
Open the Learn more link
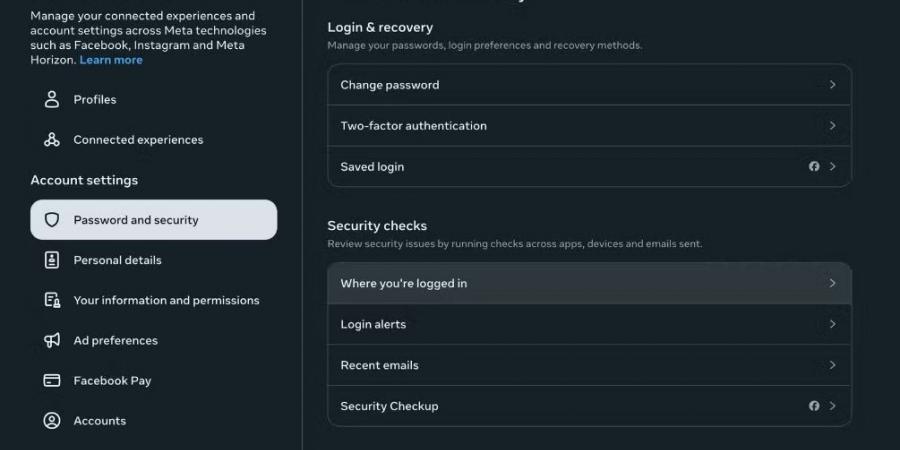click(x=111, y=60)
